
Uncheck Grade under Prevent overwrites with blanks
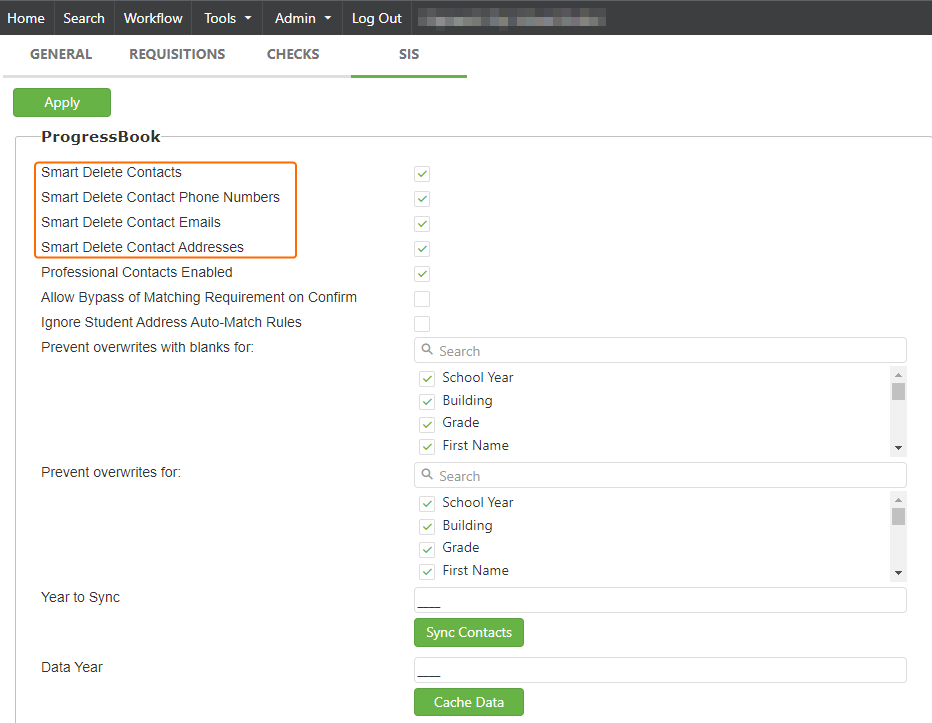(x=427, y=424)
